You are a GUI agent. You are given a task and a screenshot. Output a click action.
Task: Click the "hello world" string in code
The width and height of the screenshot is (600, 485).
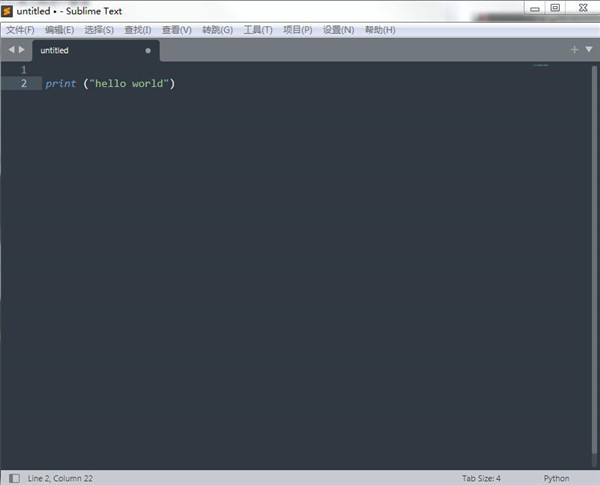click(129, 83)
